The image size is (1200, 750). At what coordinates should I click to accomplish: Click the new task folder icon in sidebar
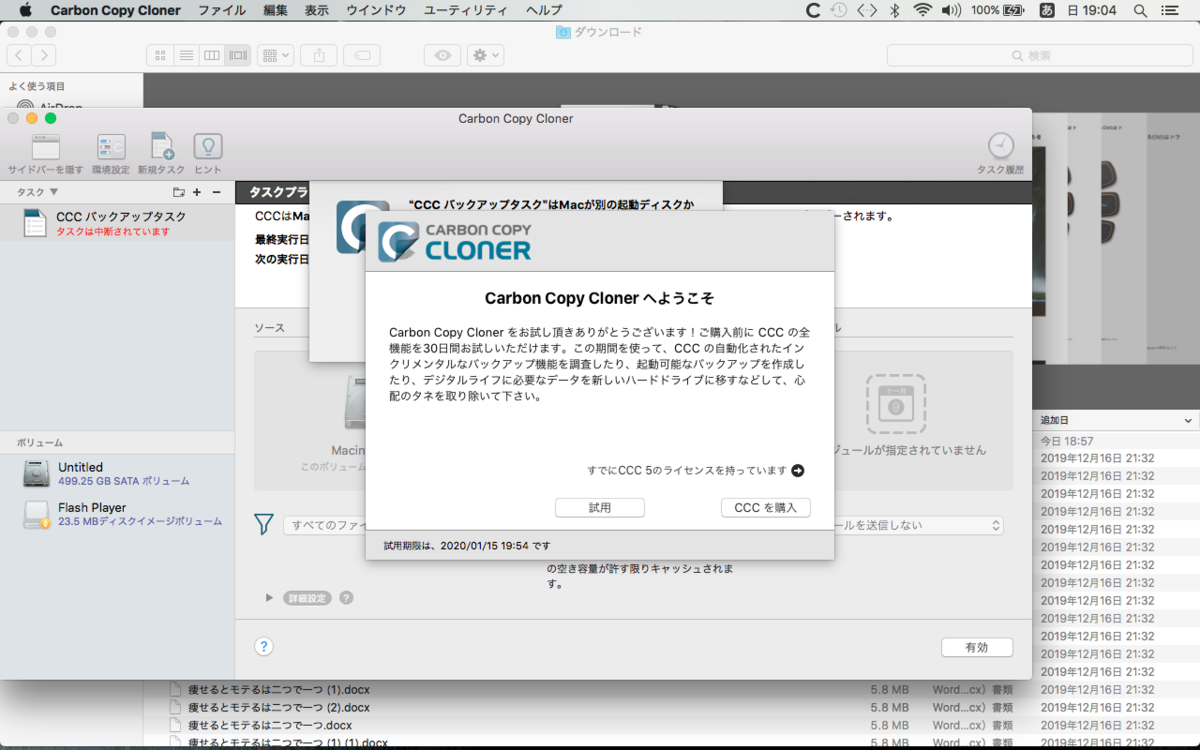pos(179,192)
